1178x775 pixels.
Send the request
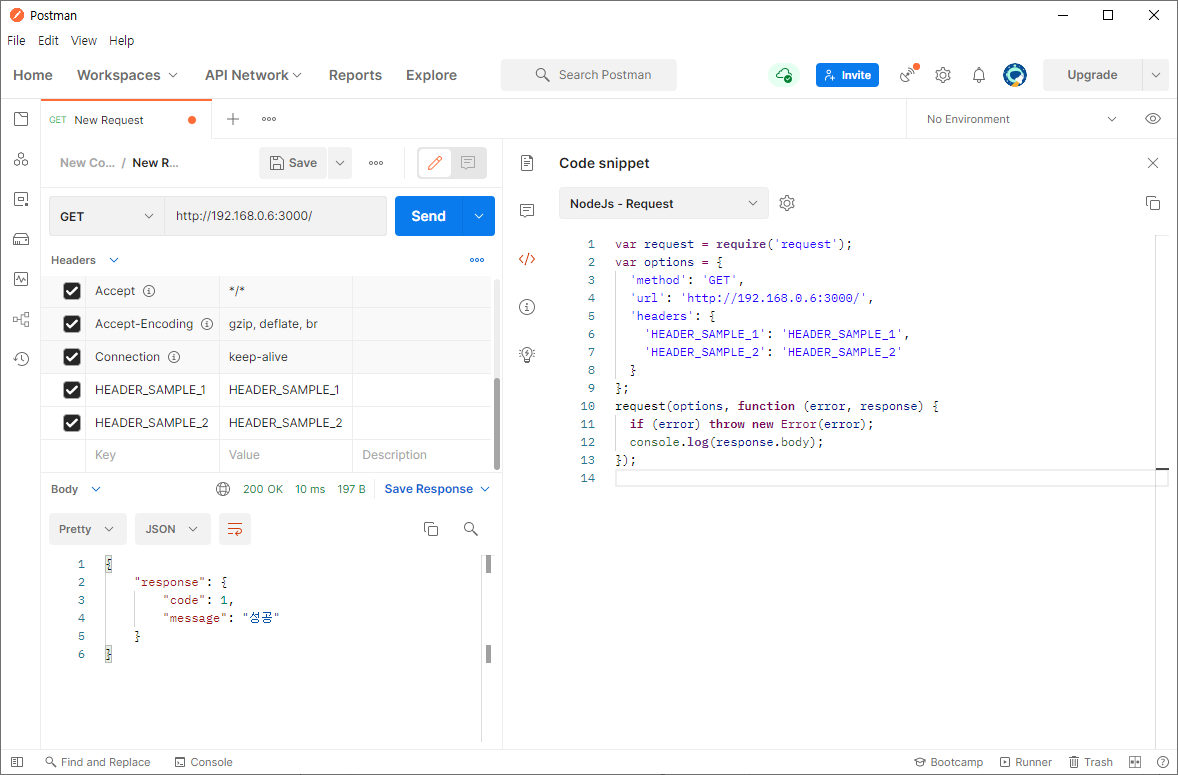coord(429,216)
